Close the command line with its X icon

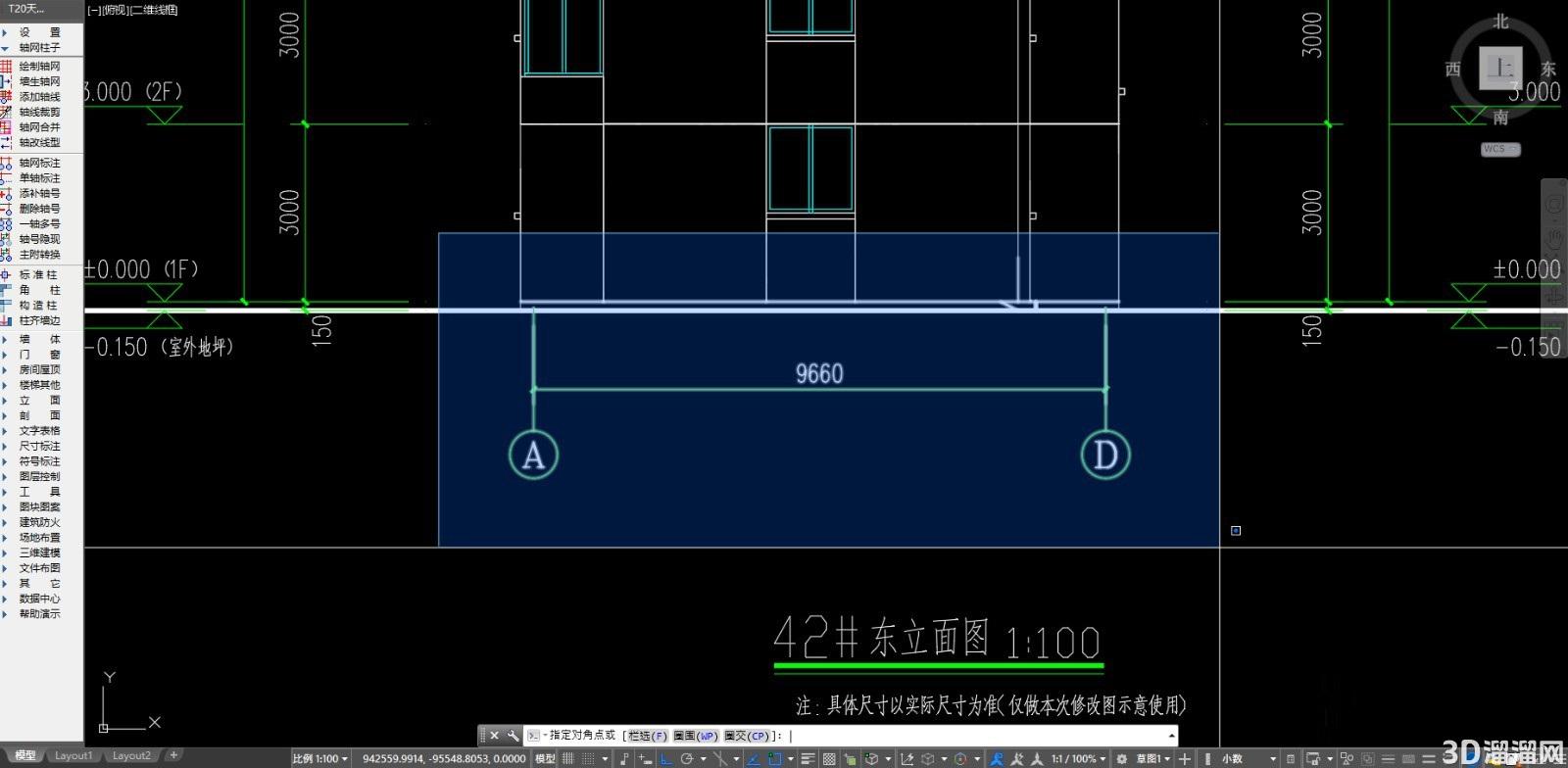click(x=494, y=736)
